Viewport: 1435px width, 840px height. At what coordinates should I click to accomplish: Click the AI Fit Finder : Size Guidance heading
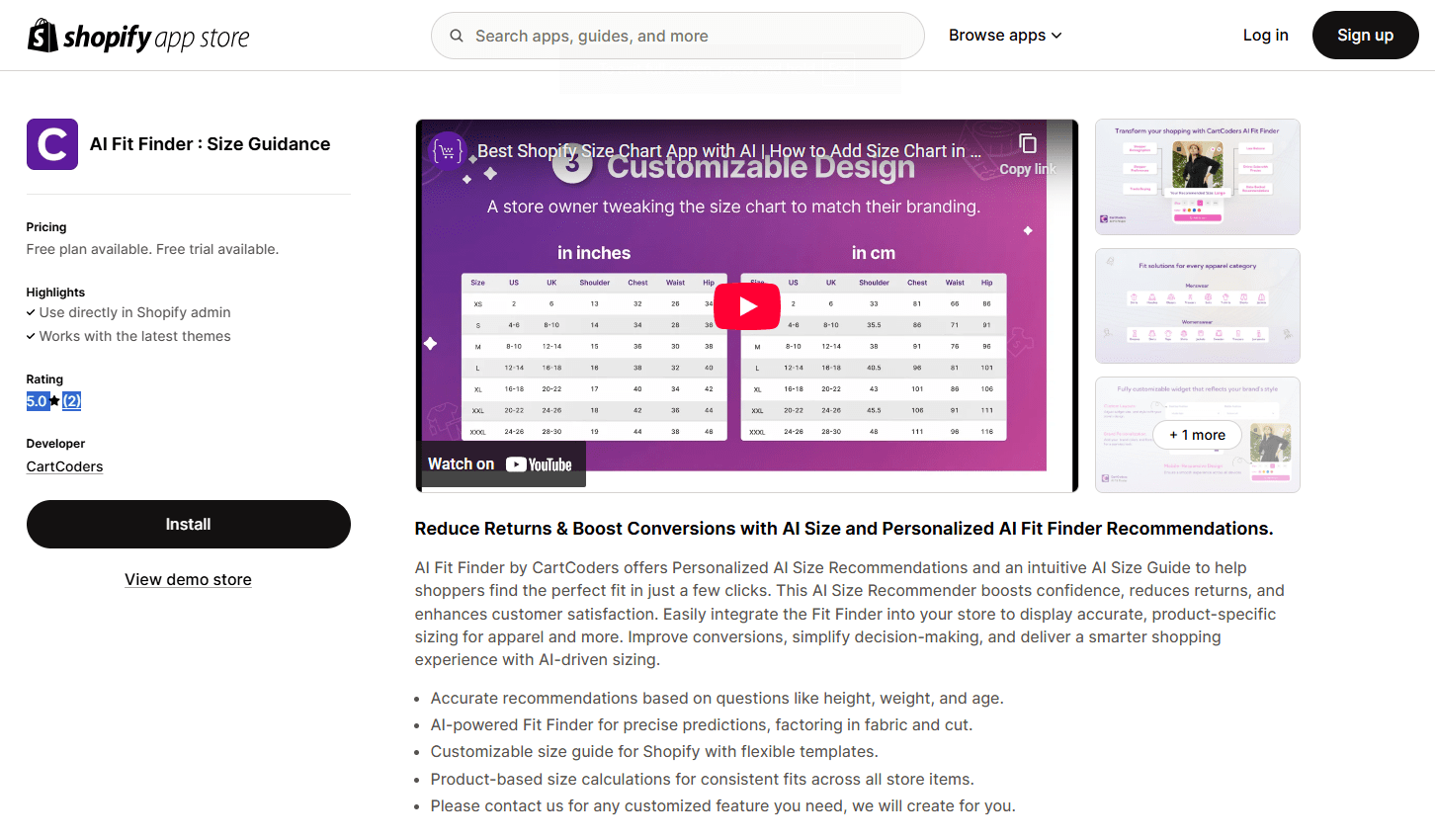coord(211,144)
